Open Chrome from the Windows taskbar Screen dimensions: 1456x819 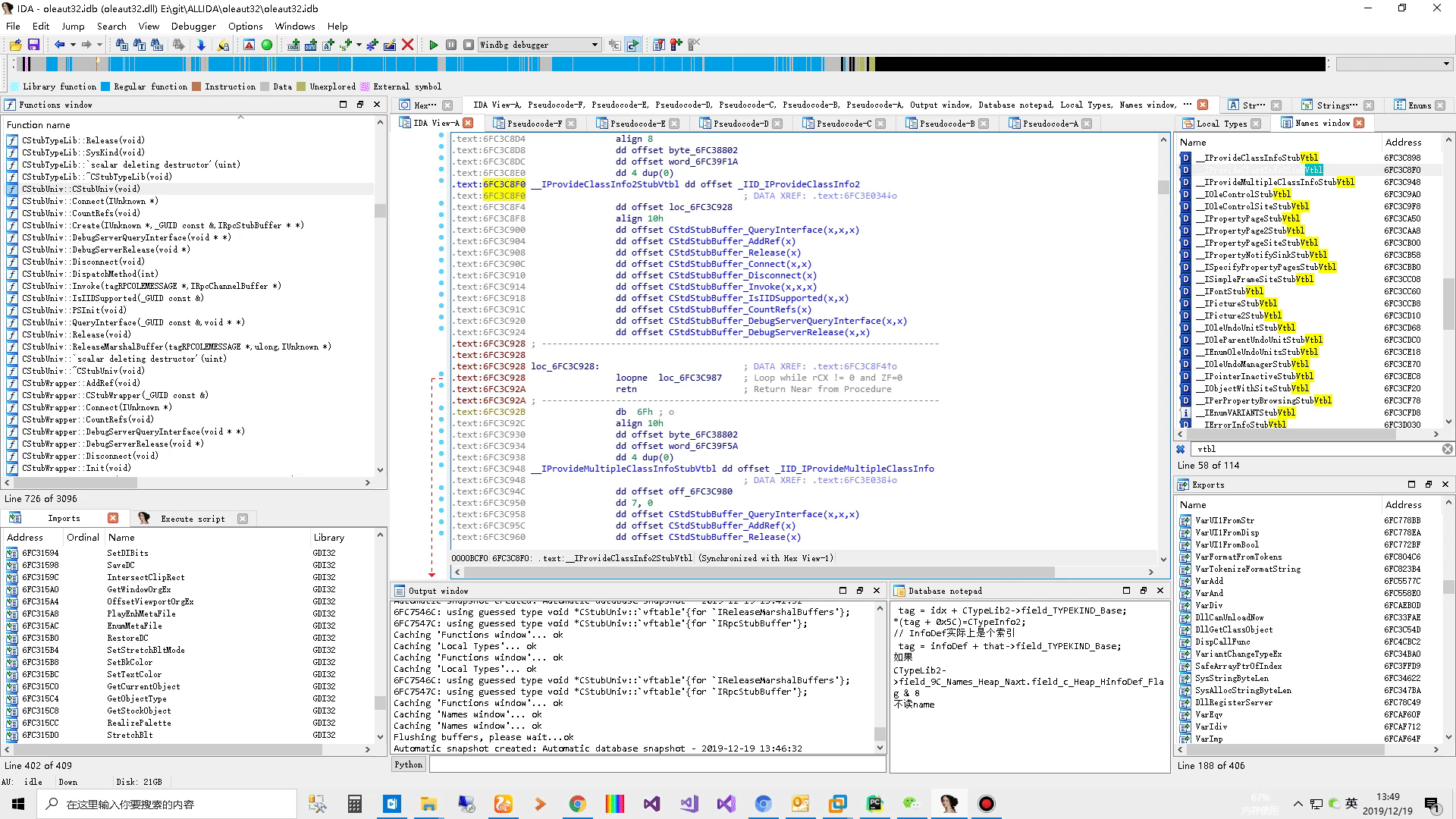(578, 803)
